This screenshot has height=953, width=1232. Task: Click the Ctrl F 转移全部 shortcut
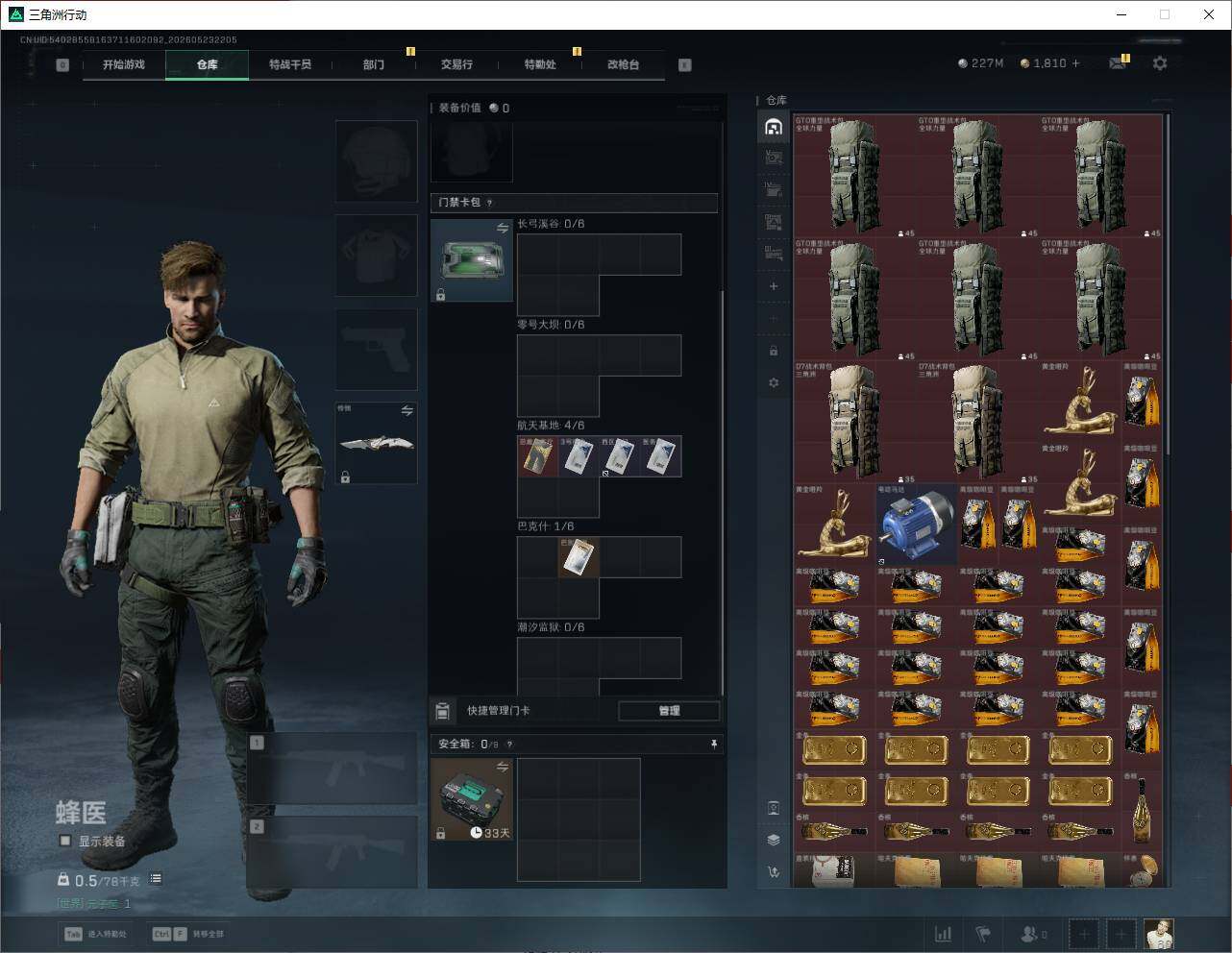[x=187, y=934]
